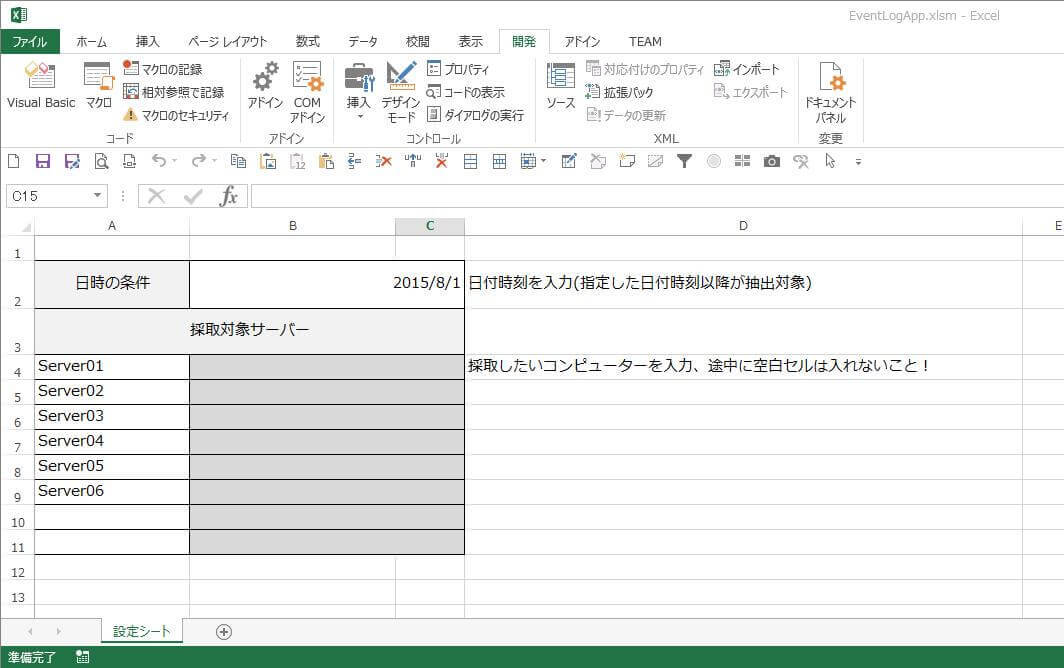Screen dimensions: 1064x668
Task: Expand the quick access toolbar customize arrow
Action: coord(858,161)
